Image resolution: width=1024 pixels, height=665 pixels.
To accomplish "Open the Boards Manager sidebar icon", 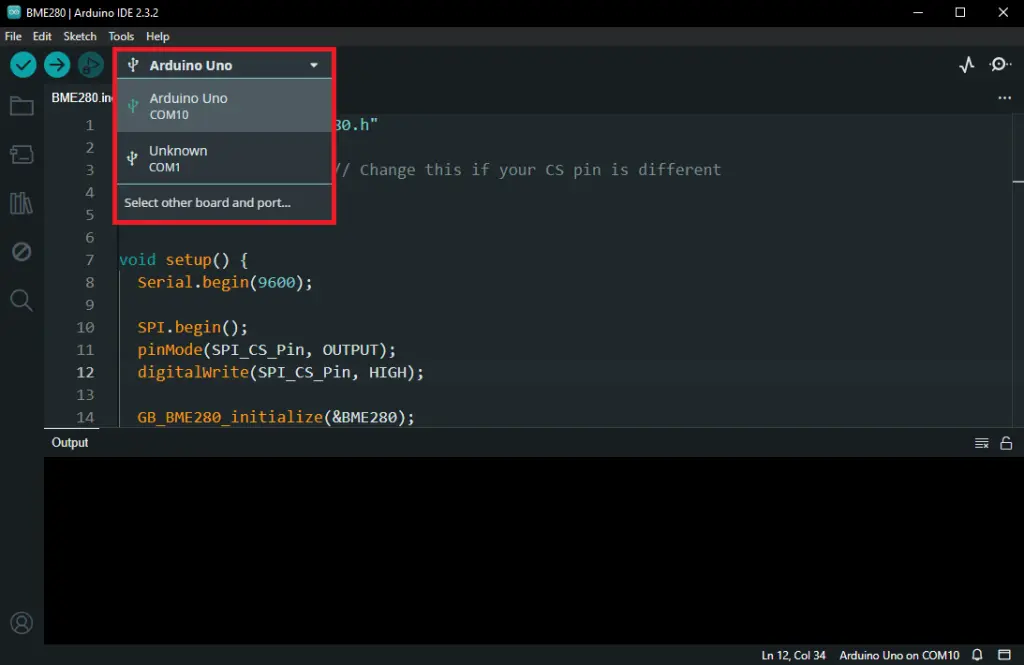I will point(22,154).
